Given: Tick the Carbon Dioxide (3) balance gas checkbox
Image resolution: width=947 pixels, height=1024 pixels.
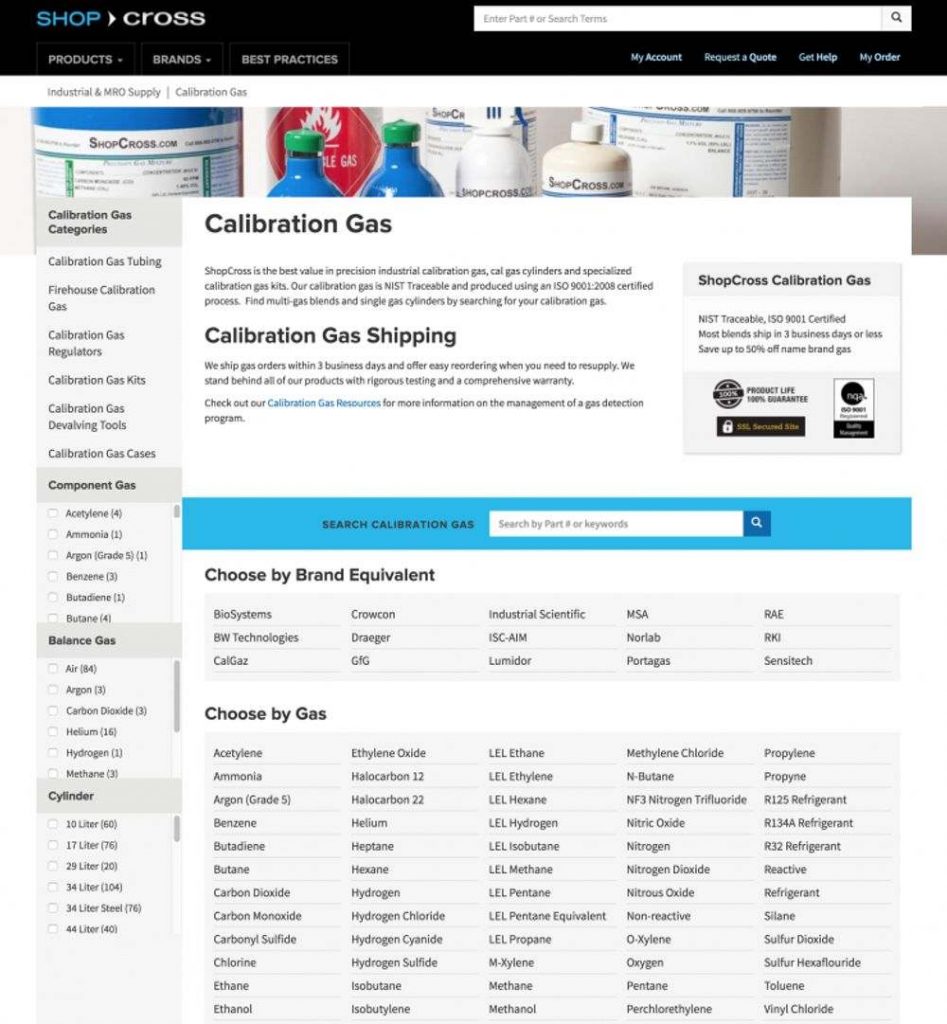Looking at the screenshot, I should pyautogui.click(x=53, y=711).
